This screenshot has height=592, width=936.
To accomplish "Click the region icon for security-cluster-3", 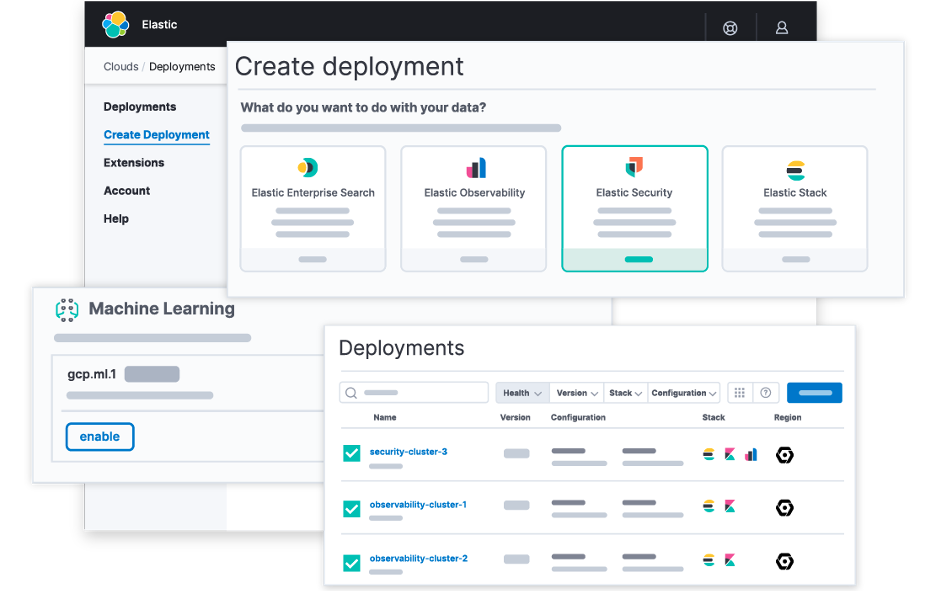I will [x=785, y=455].
